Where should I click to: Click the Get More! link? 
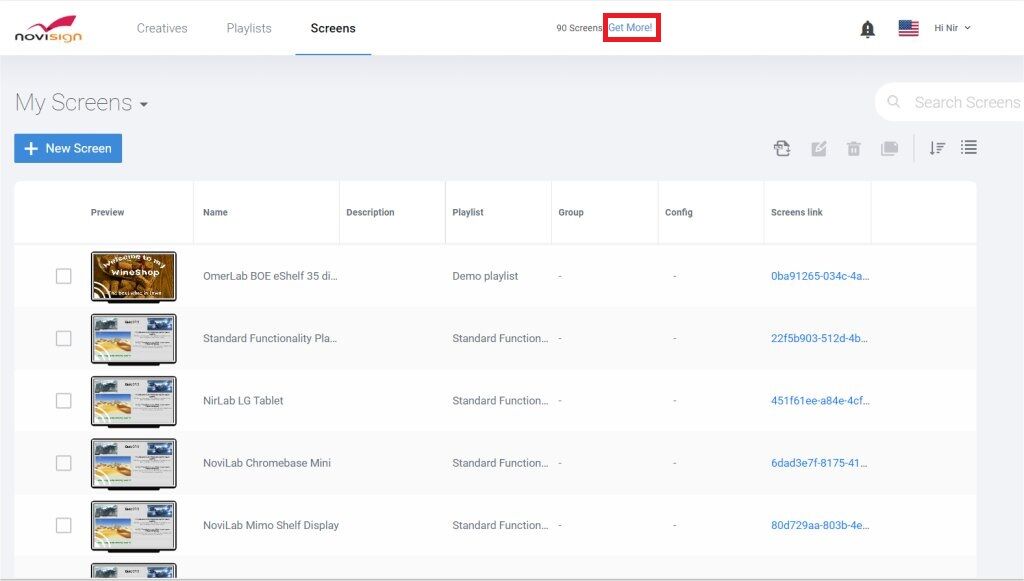pos(631,28)
